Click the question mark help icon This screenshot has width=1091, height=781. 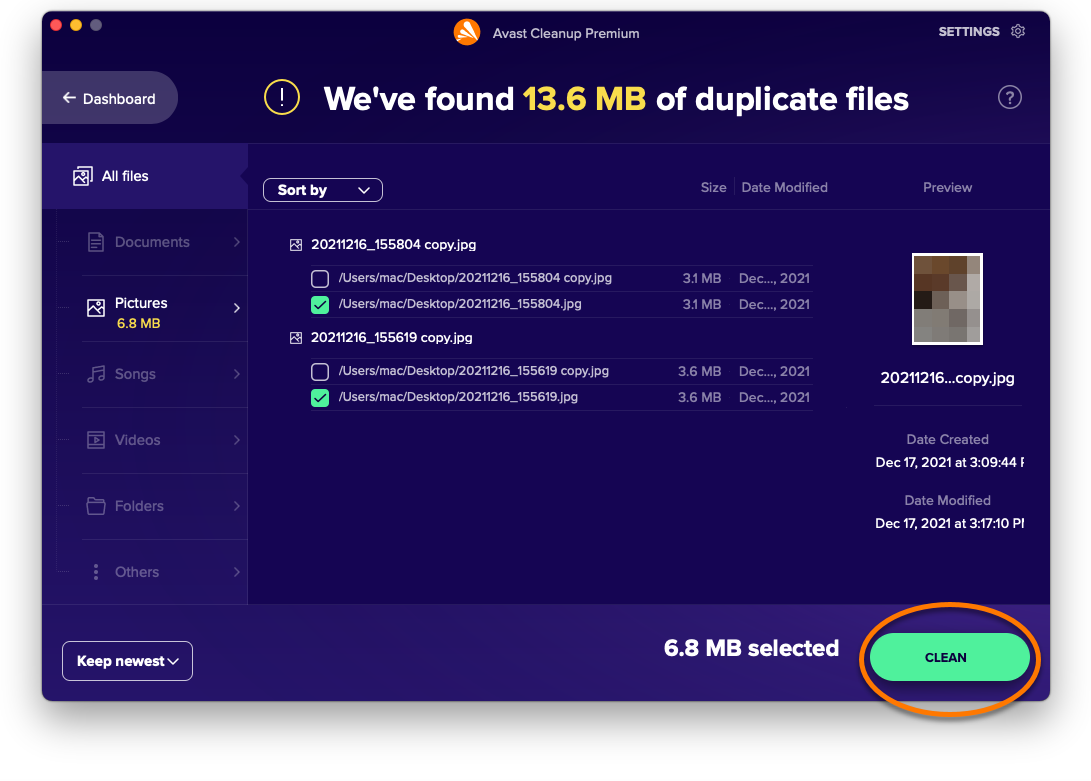[x=1010, y=97]
